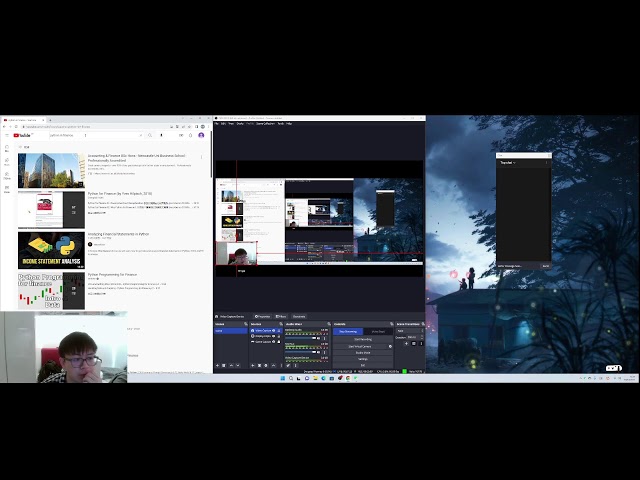Screen dimensions: 640x480
Task: Open Subscriptions in YouTube sidebar
Action: (x=7, y=176)
